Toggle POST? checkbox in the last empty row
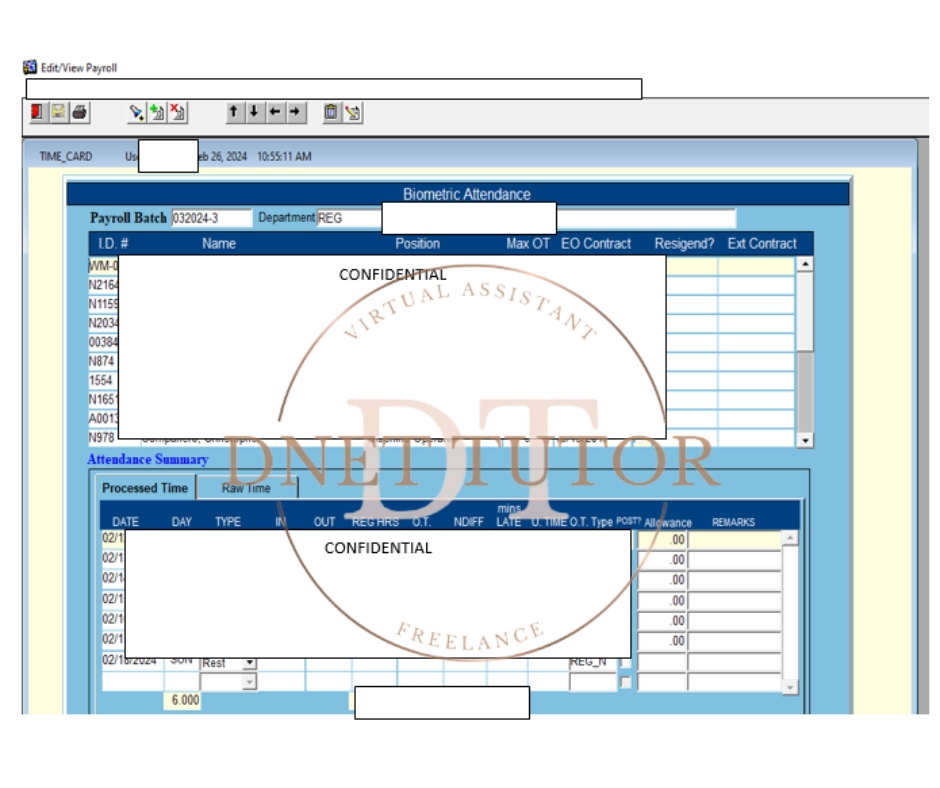Screen dimensions: 940x788 625,682
